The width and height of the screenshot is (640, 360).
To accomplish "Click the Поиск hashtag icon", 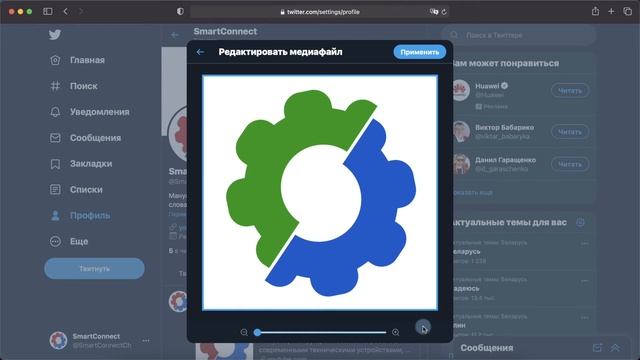I will pyautogui.click(x=55, y=86).
